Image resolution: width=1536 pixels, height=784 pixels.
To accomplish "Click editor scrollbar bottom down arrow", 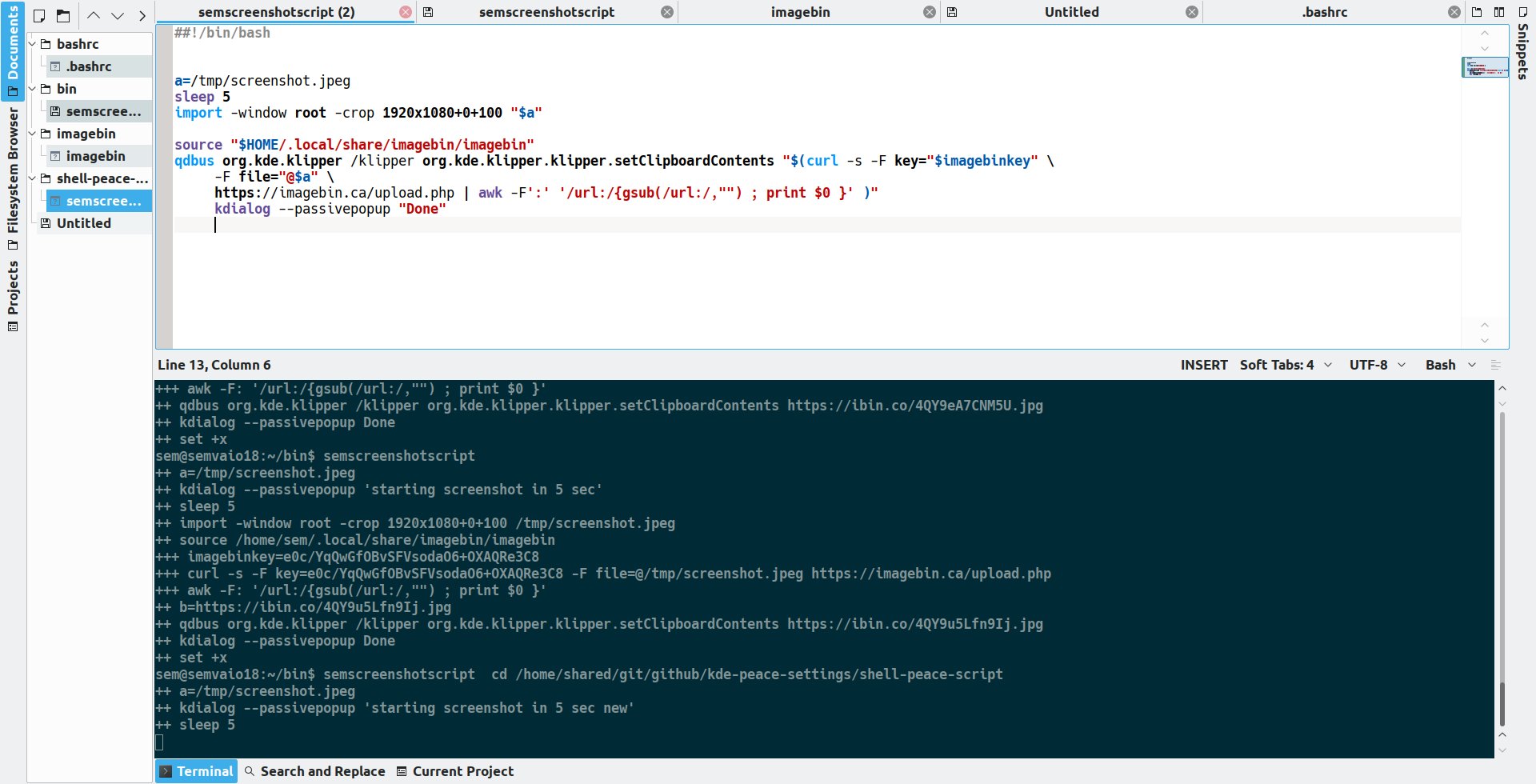I will pos(1485,340).
